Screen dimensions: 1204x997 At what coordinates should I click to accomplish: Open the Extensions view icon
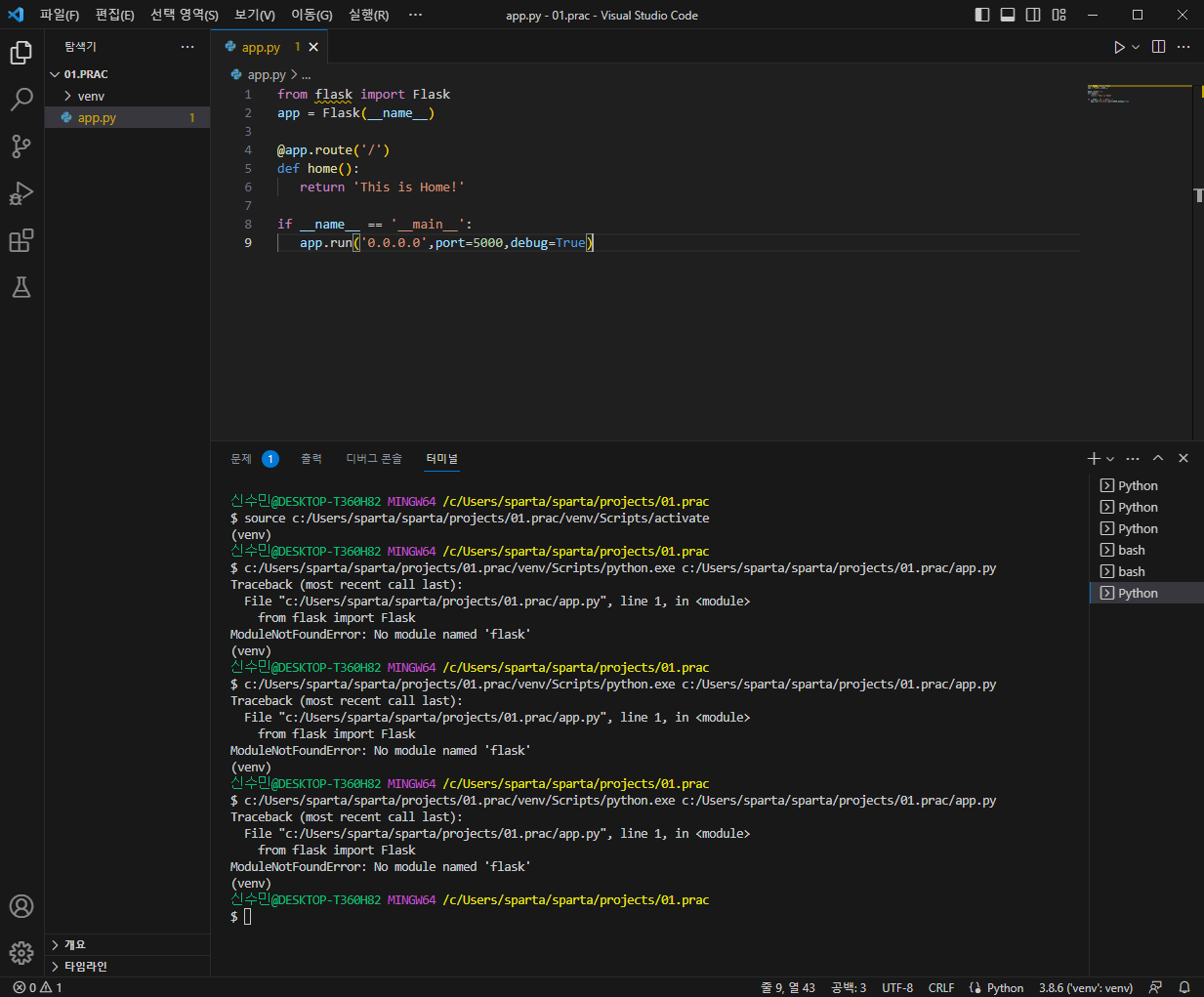(21, 240)
